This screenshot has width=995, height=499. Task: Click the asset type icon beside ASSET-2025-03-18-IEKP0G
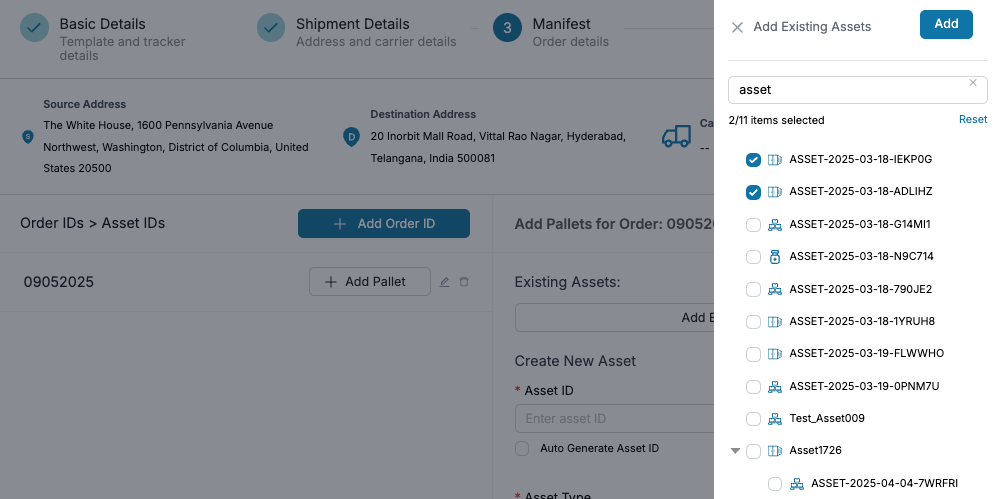tap(774, 159)
